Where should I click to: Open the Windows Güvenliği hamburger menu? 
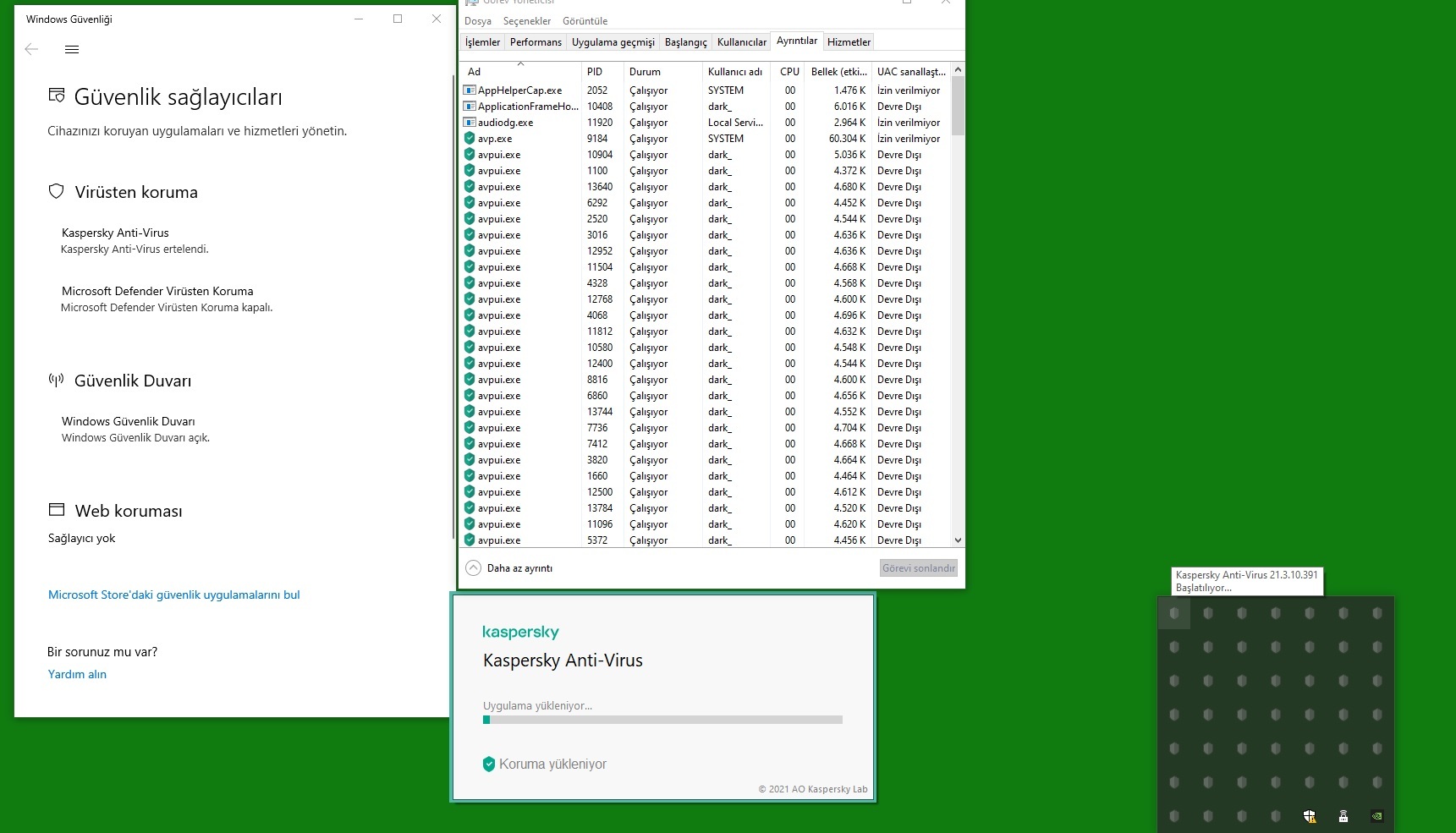(72, 49)
